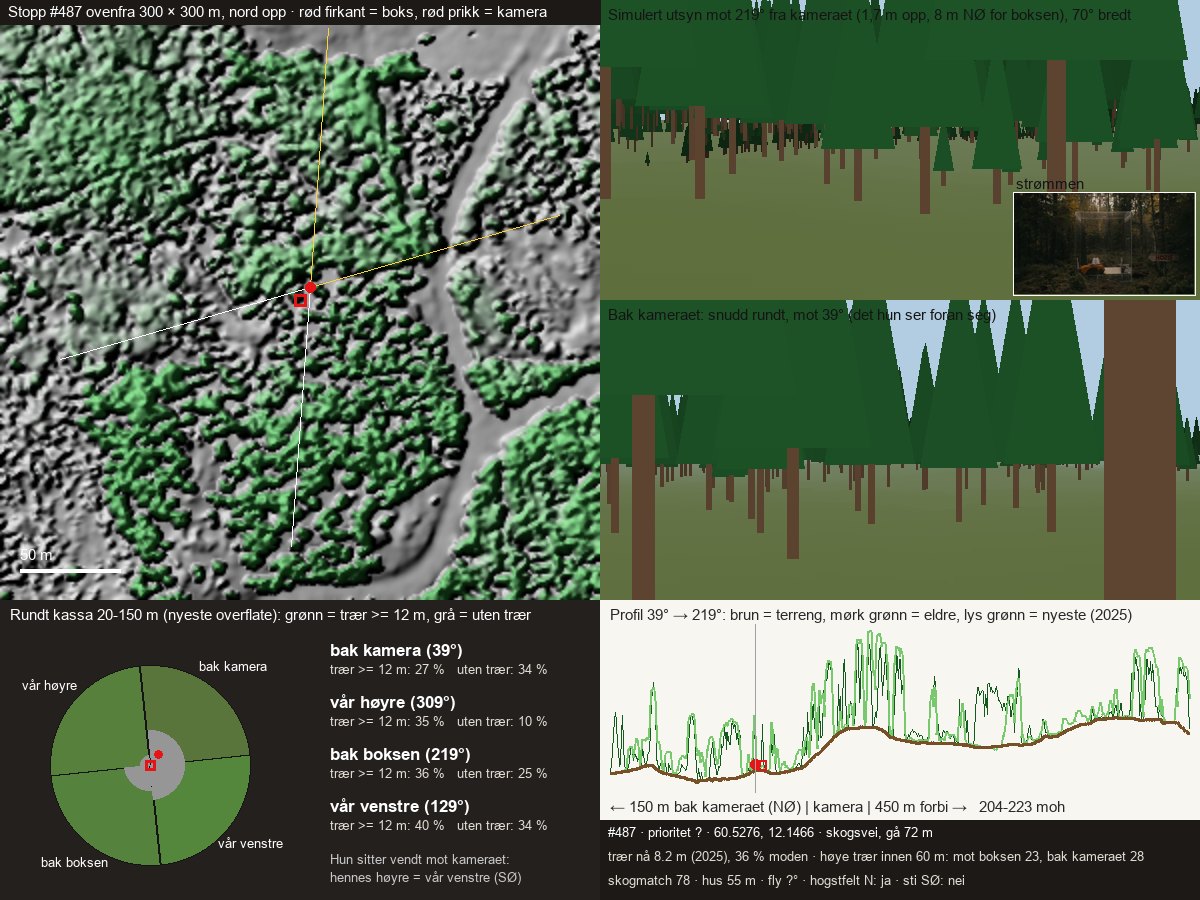Image resolution: width=1200 pixels, height=900 pixels.
Task: Click the note 'Hun sitter vendt mot kameraet:'
Action: 420,859
